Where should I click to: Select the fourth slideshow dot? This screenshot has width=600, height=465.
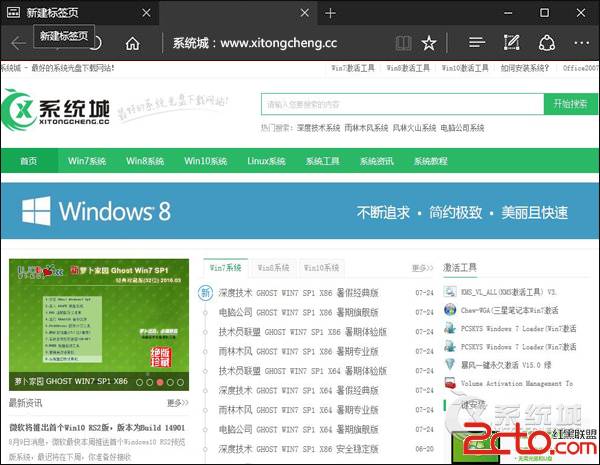[x=170, y=382]
